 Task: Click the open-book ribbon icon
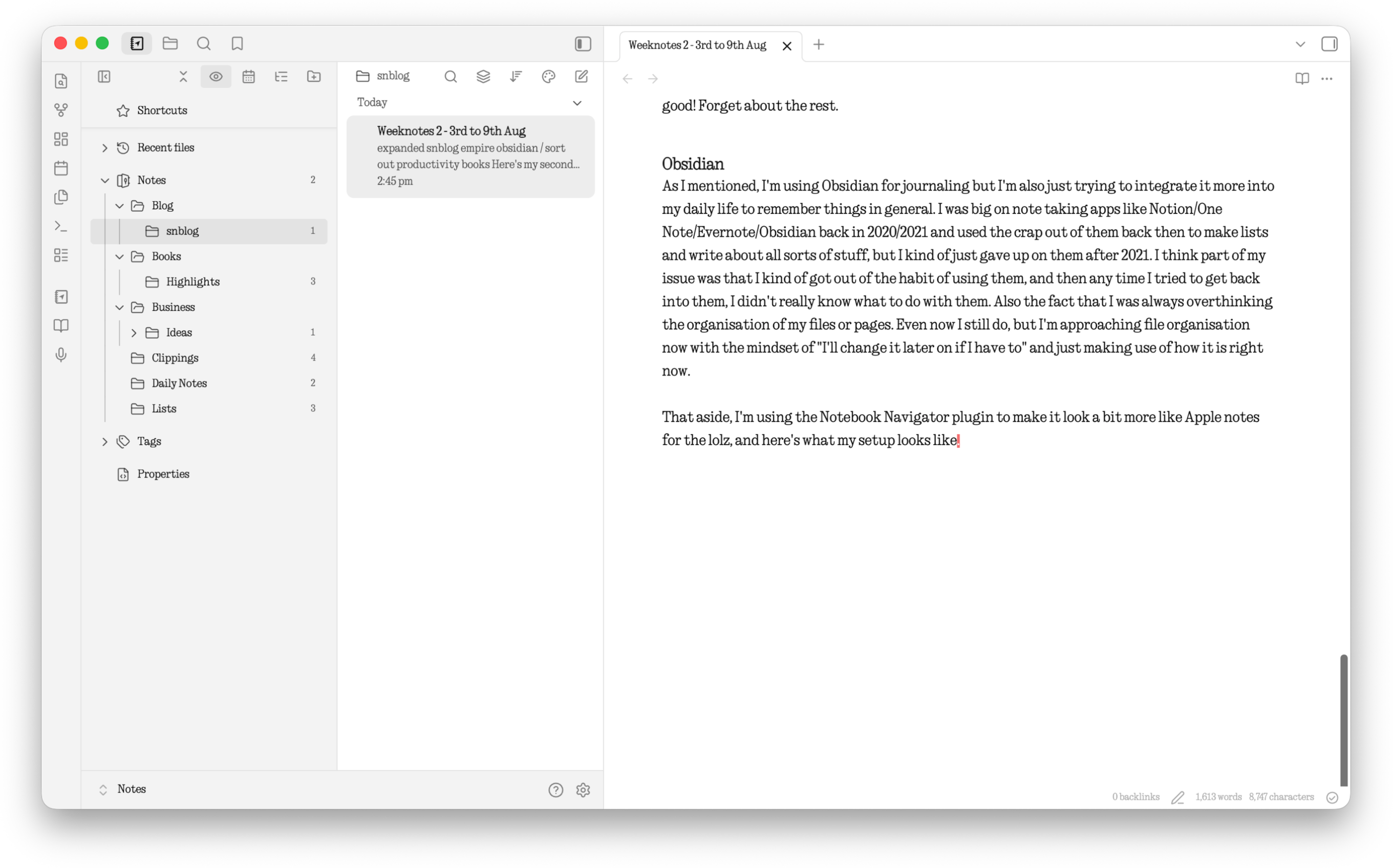[x=61, y=325]
